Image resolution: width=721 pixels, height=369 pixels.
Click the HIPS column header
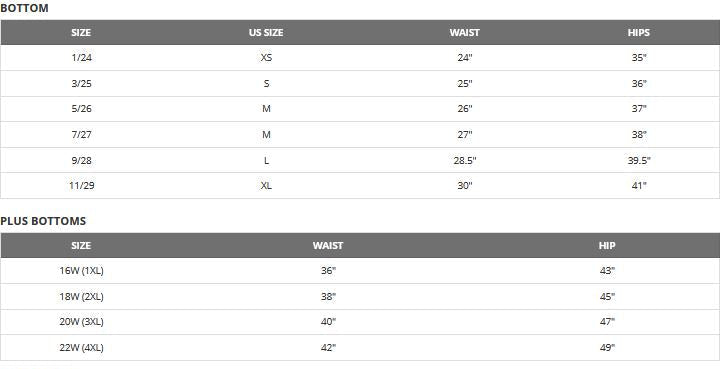click(639, 33)
